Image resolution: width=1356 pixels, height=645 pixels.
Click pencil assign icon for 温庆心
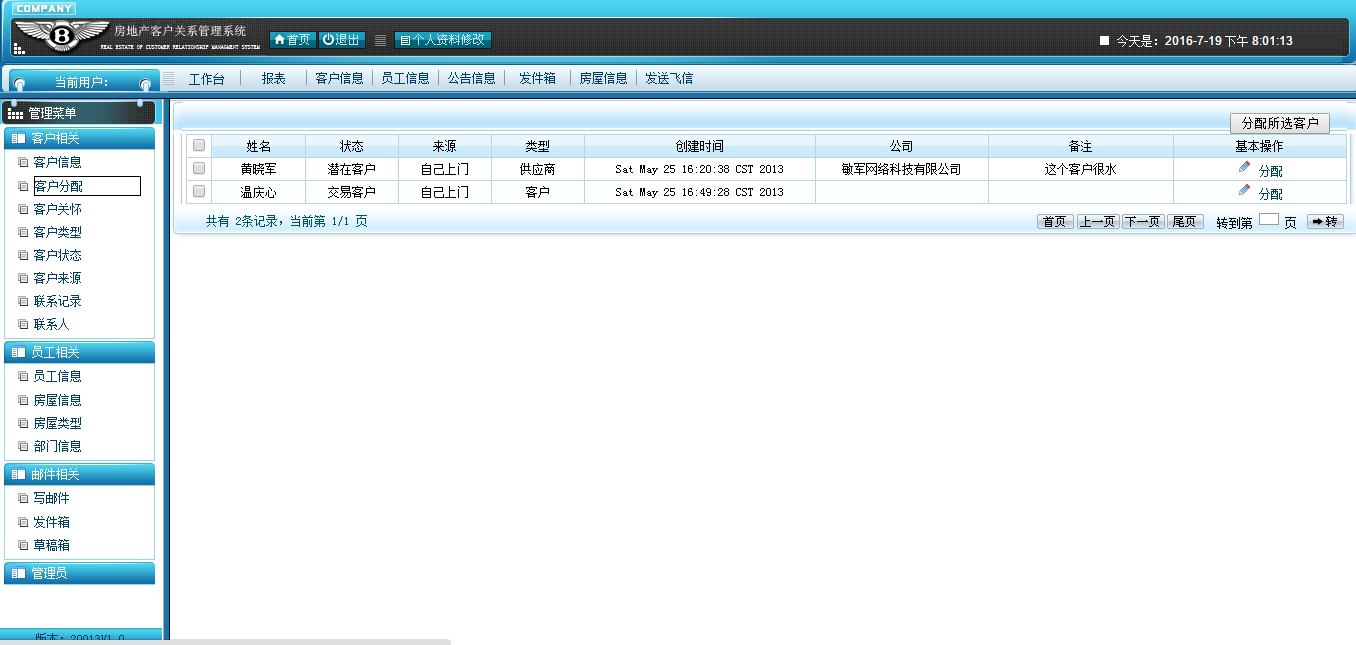[x=1244, y=190]
